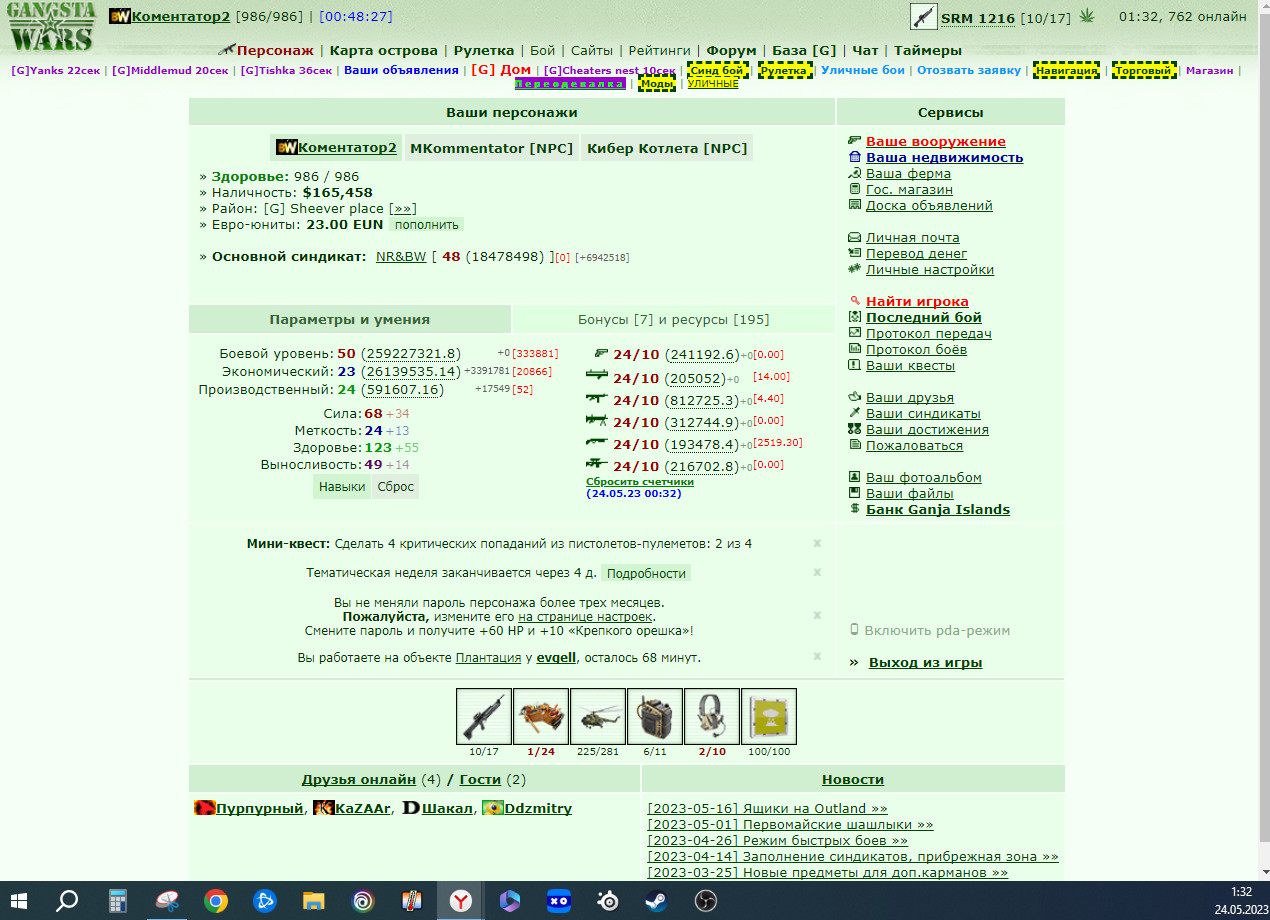Screen dimensions: 1270x920
Task: Select the MKommentator [NPC] character
Action: click(x=492, y=148)
